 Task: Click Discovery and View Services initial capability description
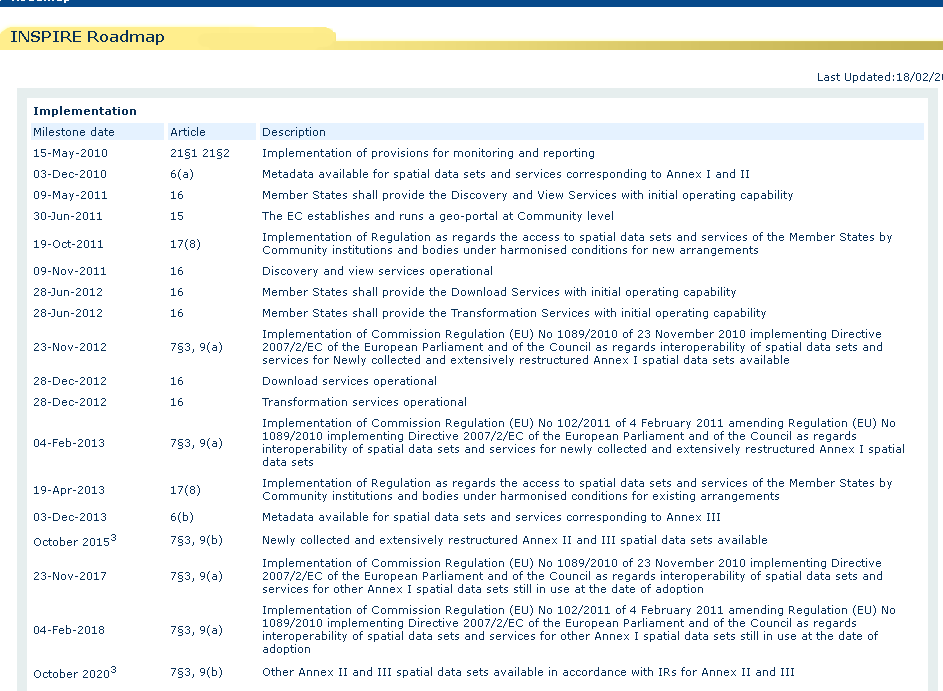pyautogui.click(x=527, y=195)
